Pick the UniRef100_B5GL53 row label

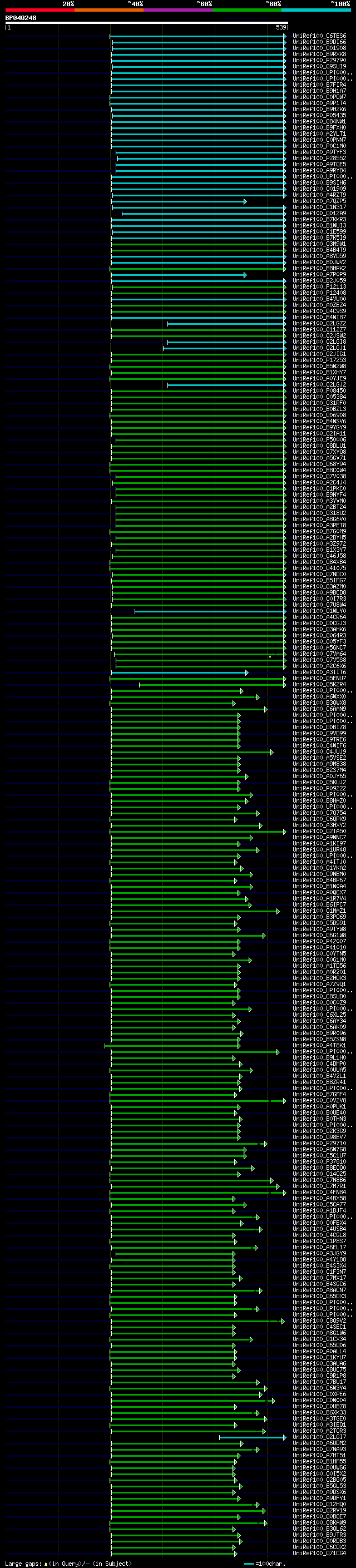click(x=319, y=1486)
